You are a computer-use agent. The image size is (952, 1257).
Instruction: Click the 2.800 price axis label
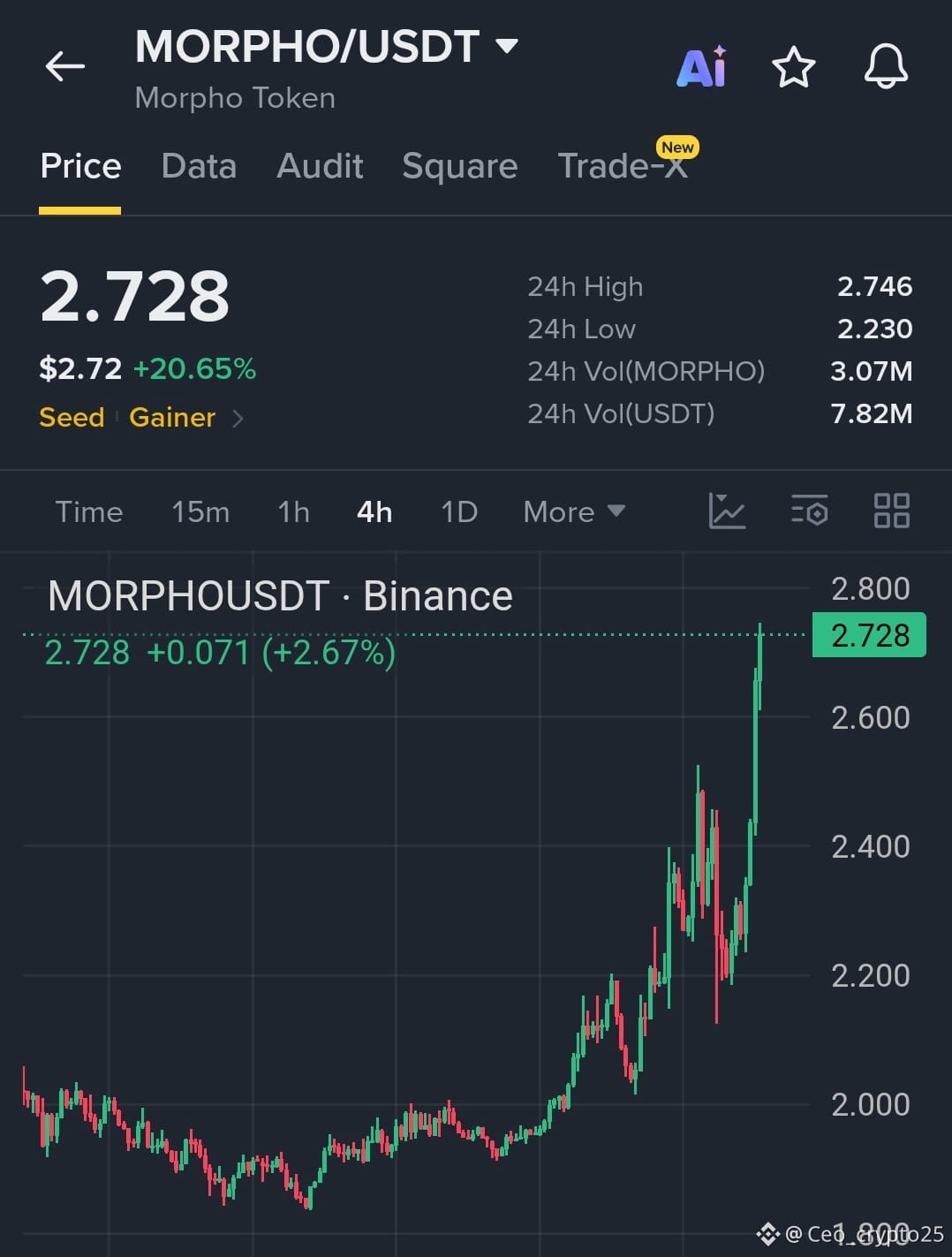870,588
